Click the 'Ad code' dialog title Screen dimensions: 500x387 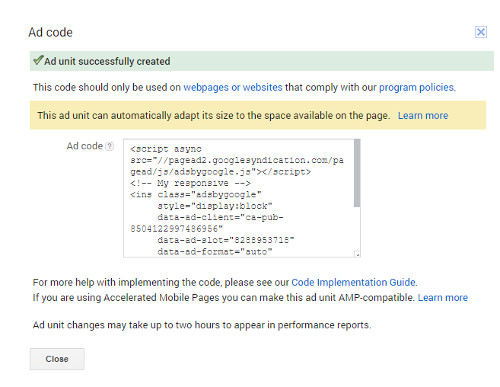pos(50,32)
